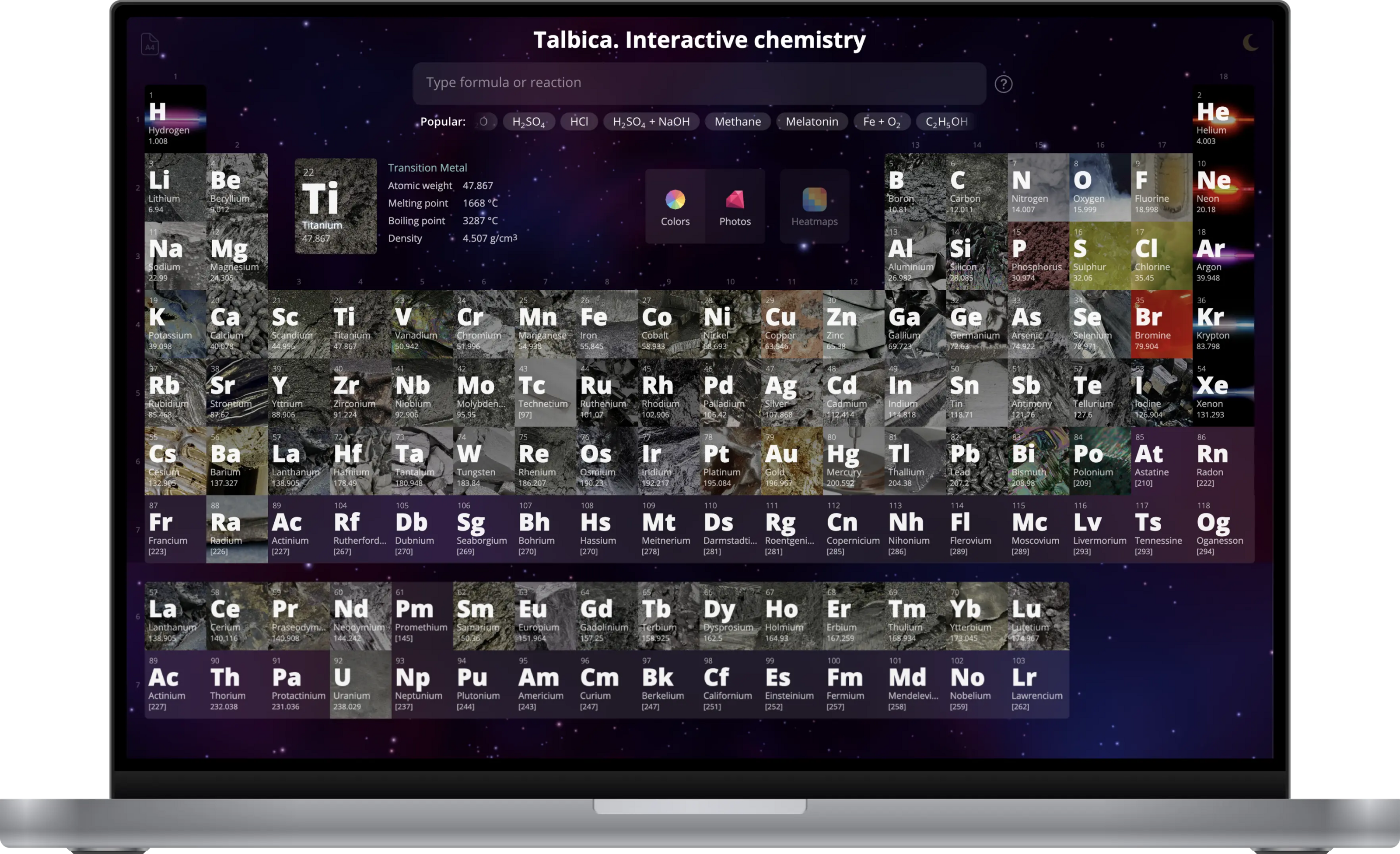Image resolution: width=1400 pixels, height=854 pixels.
Task: Open the Promethium lanthanide tile
Action: point(422,616)
